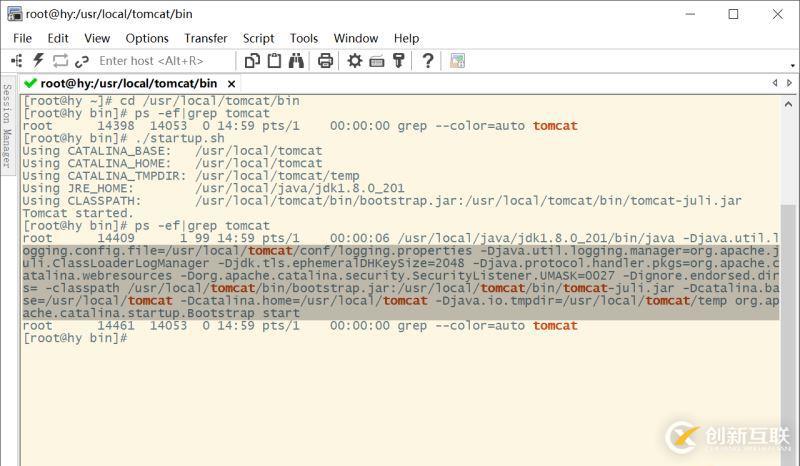Click the 'Using JRE_HOME:' line

(x=213, y=188)
